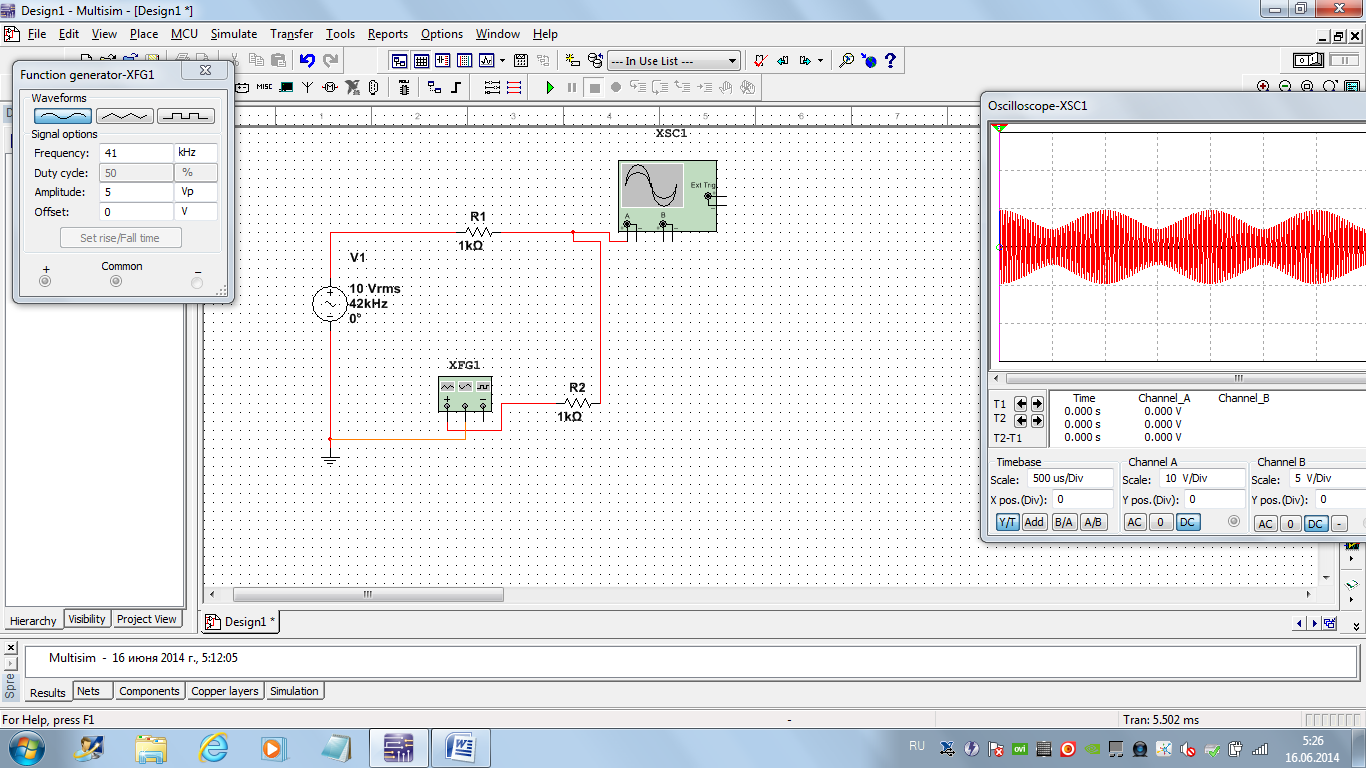
Task: Move T2 cursor left arrow
Action: [1021, 421]
